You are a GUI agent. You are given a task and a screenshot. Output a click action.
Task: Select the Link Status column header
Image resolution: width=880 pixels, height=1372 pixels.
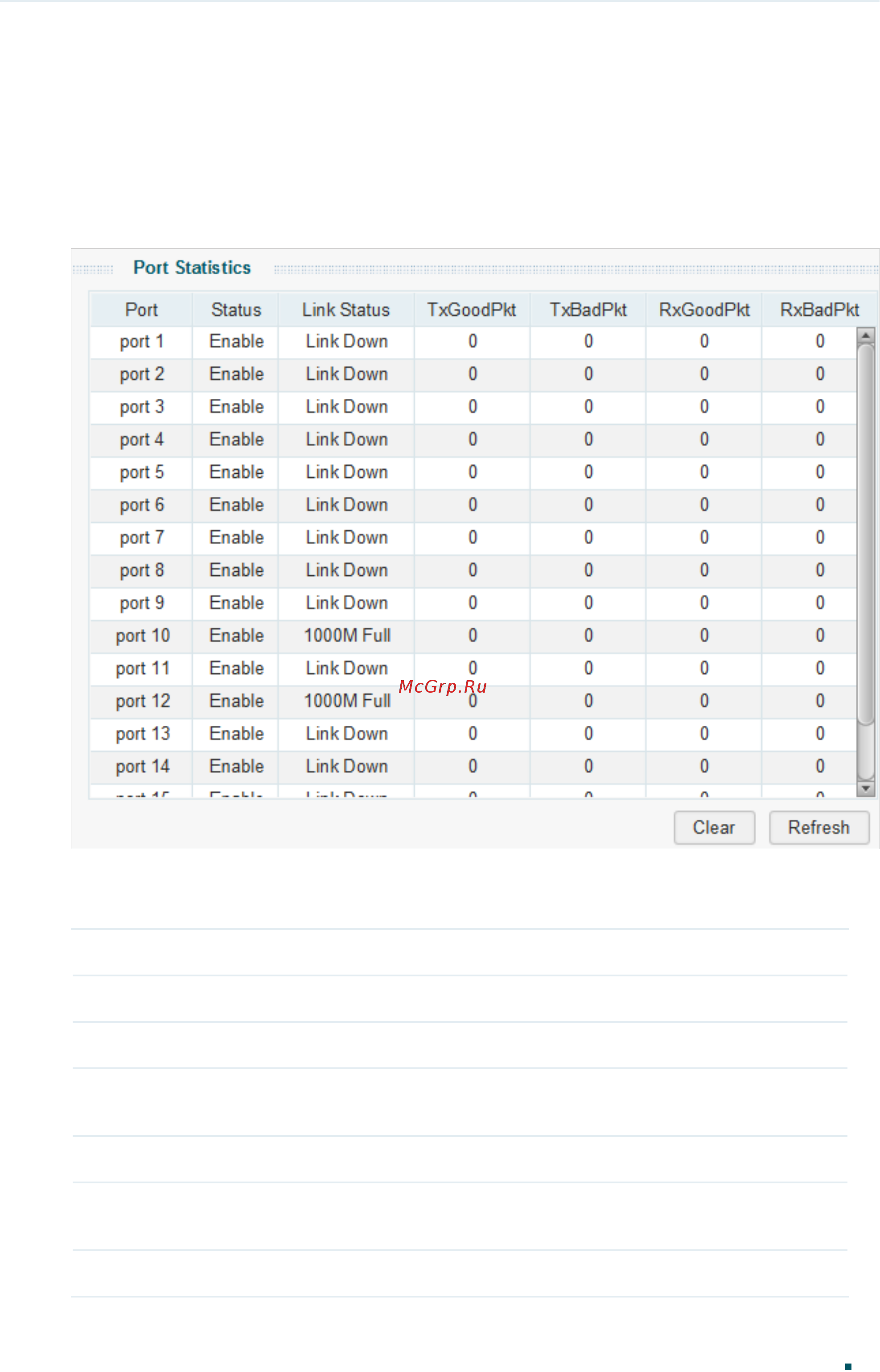point(346,310)
